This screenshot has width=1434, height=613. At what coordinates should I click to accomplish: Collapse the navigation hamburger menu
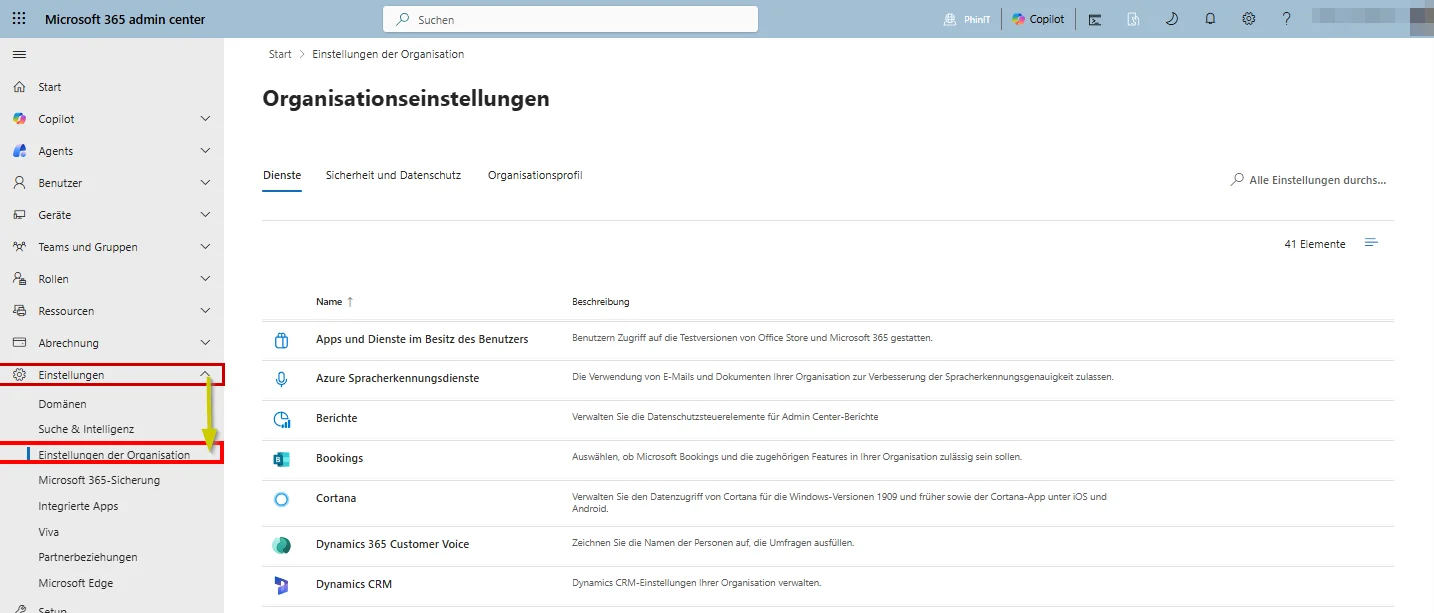pyautogui.click(x=19, y=54)
